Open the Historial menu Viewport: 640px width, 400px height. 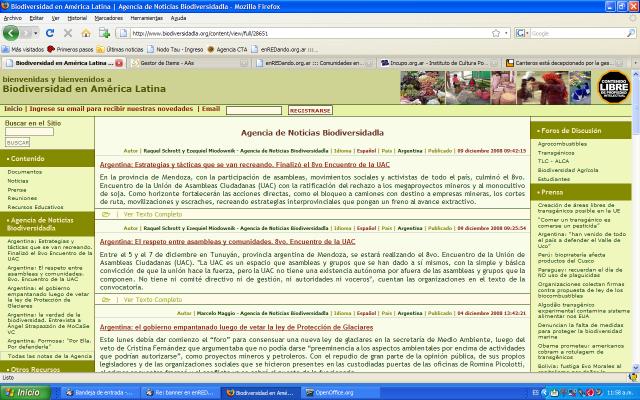[x=77, y=18]
